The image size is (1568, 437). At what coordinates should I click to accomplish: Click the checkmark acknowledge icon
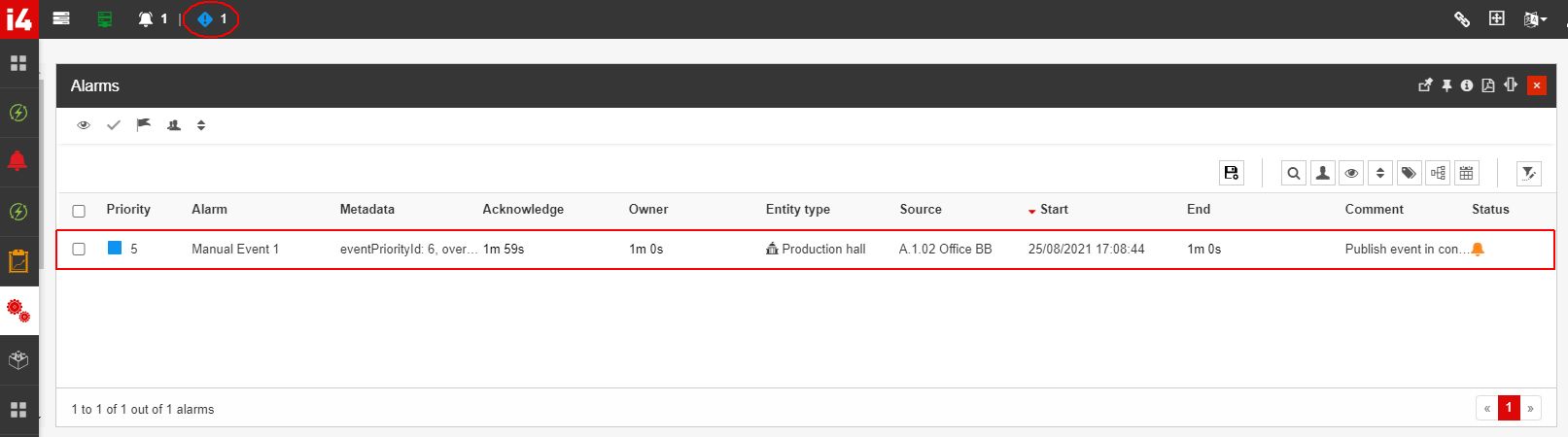[114, 125]
